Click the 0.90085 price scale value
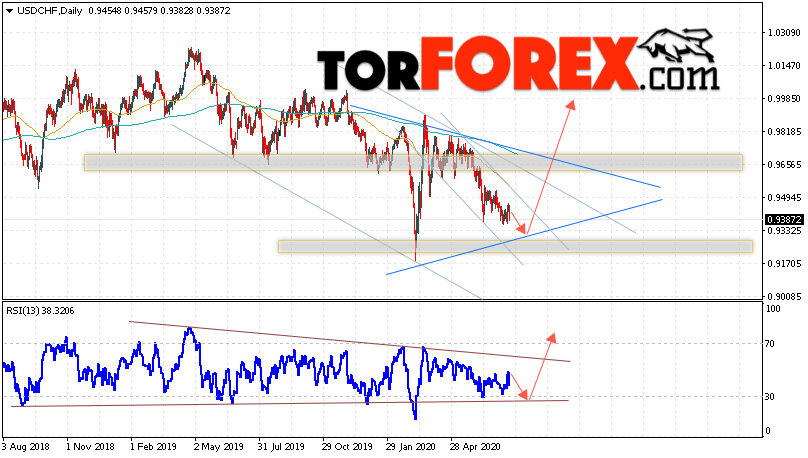This screenshot has width=808, height=458. point(784,297)
